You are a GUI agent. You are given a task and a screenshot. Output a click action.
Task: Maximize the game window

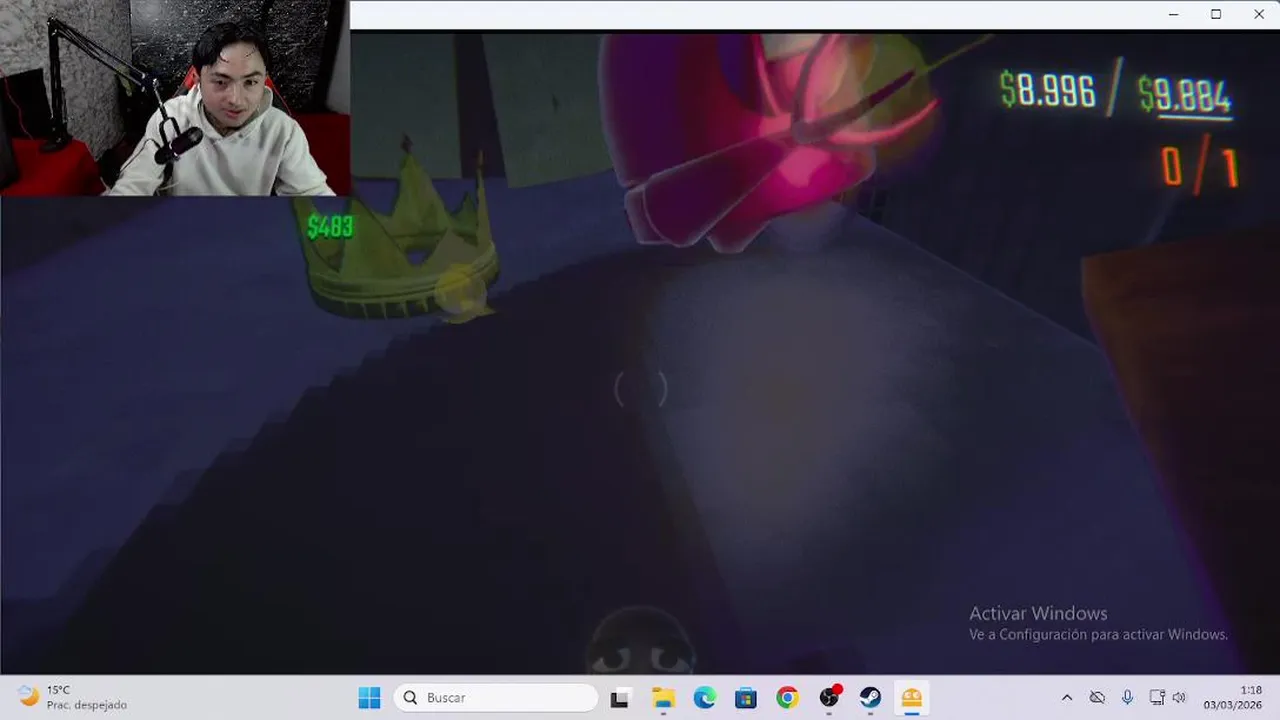coord(1216,14)
